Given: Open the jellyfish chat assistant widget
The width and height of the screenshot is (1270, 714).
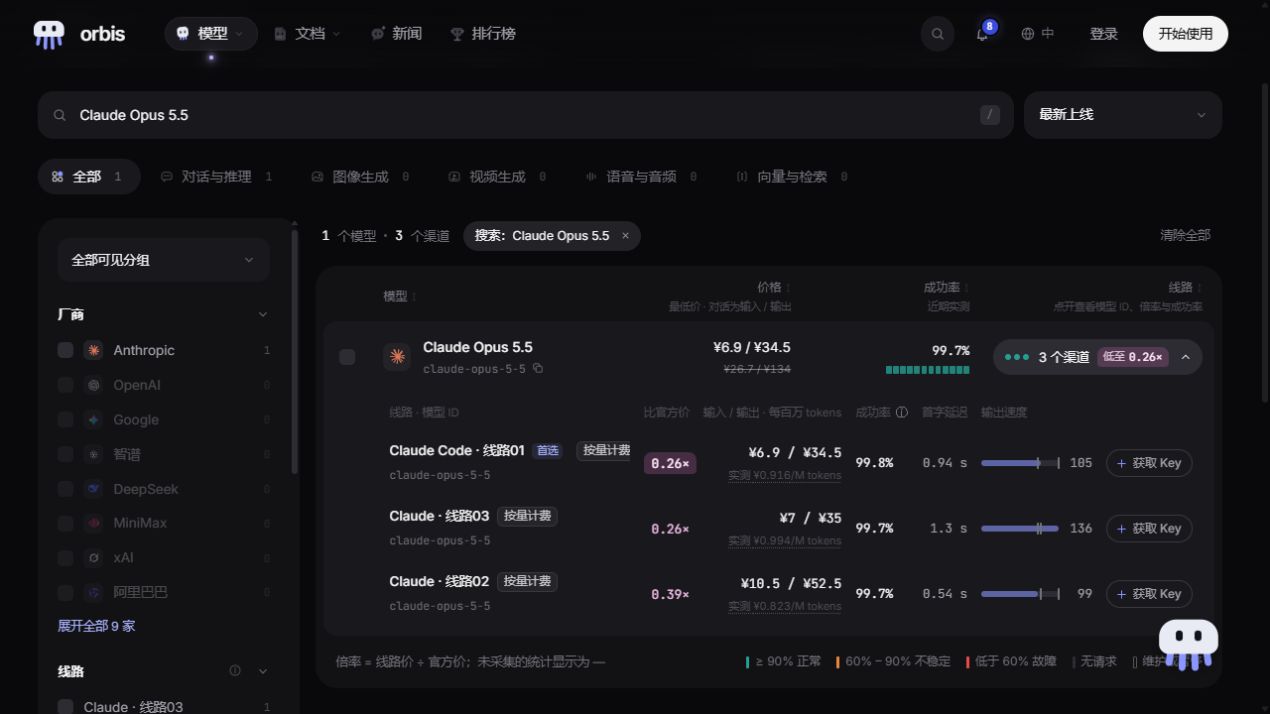Looking at the screenshot, I should pyautogui.click(x=1188, y=645).
